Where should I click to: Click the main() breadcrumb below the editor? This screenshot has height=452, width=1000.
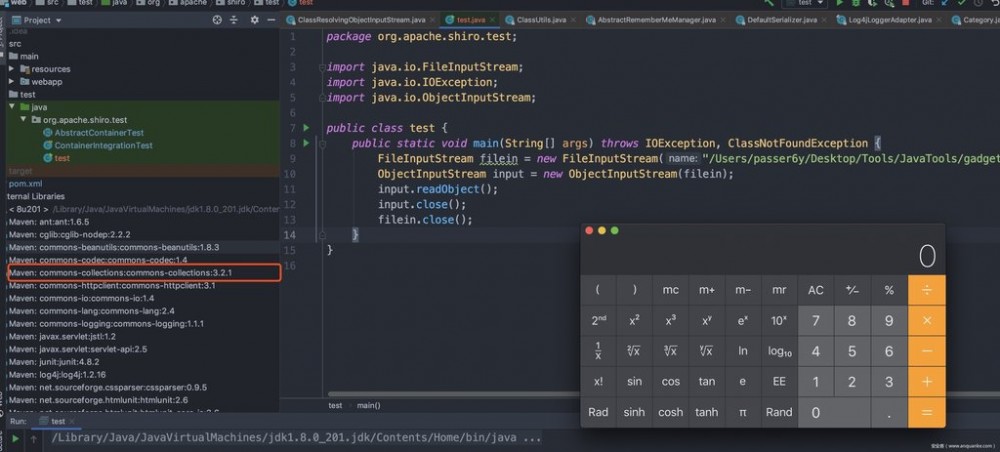point(368,405)
